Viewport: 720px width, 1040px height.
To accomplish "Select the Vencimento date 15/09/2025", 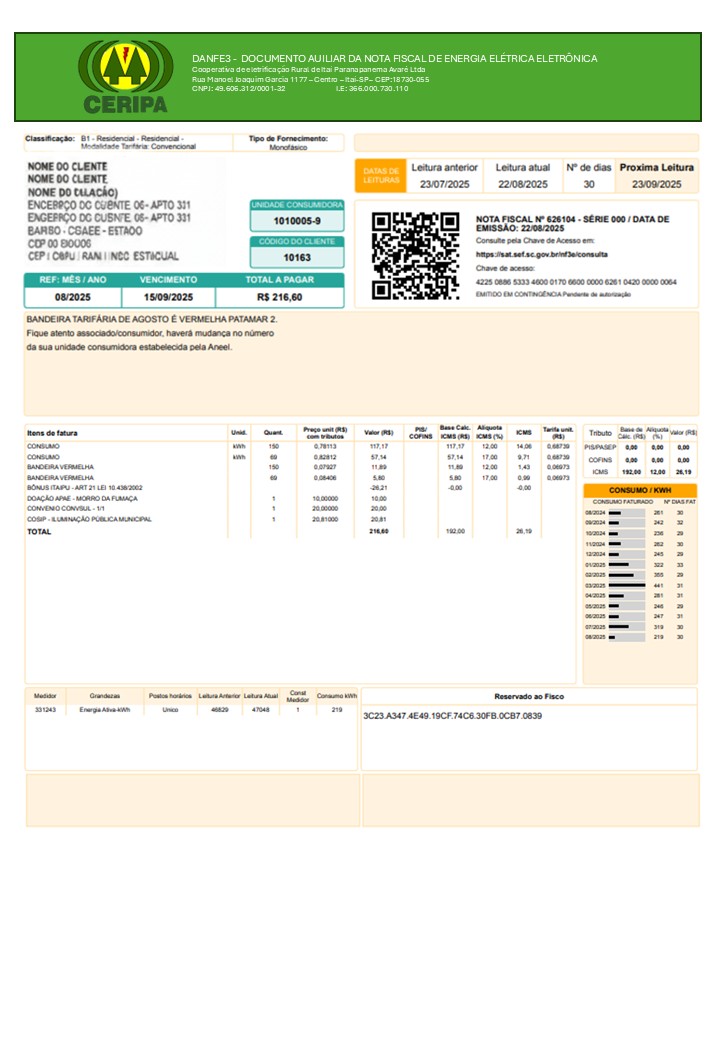I will point(168,297).
